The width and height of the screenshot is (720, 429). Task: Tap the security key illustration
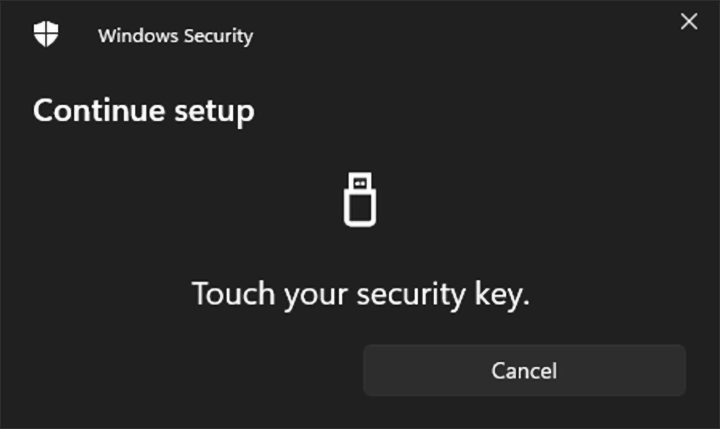tap(360, 199)
